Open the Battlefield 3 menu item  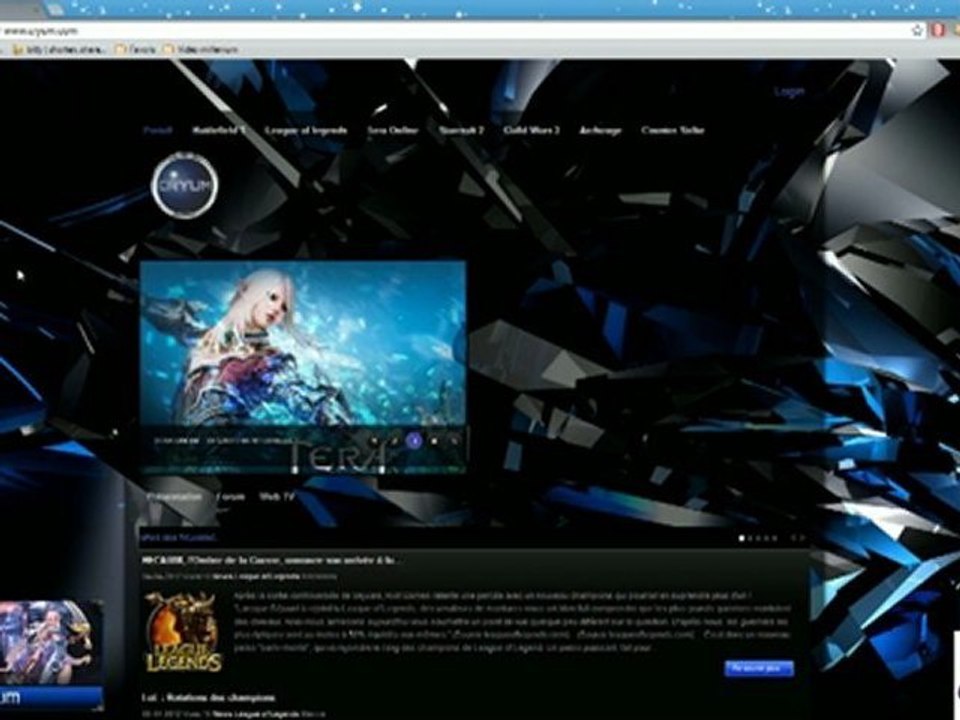[x=219, y=130]
